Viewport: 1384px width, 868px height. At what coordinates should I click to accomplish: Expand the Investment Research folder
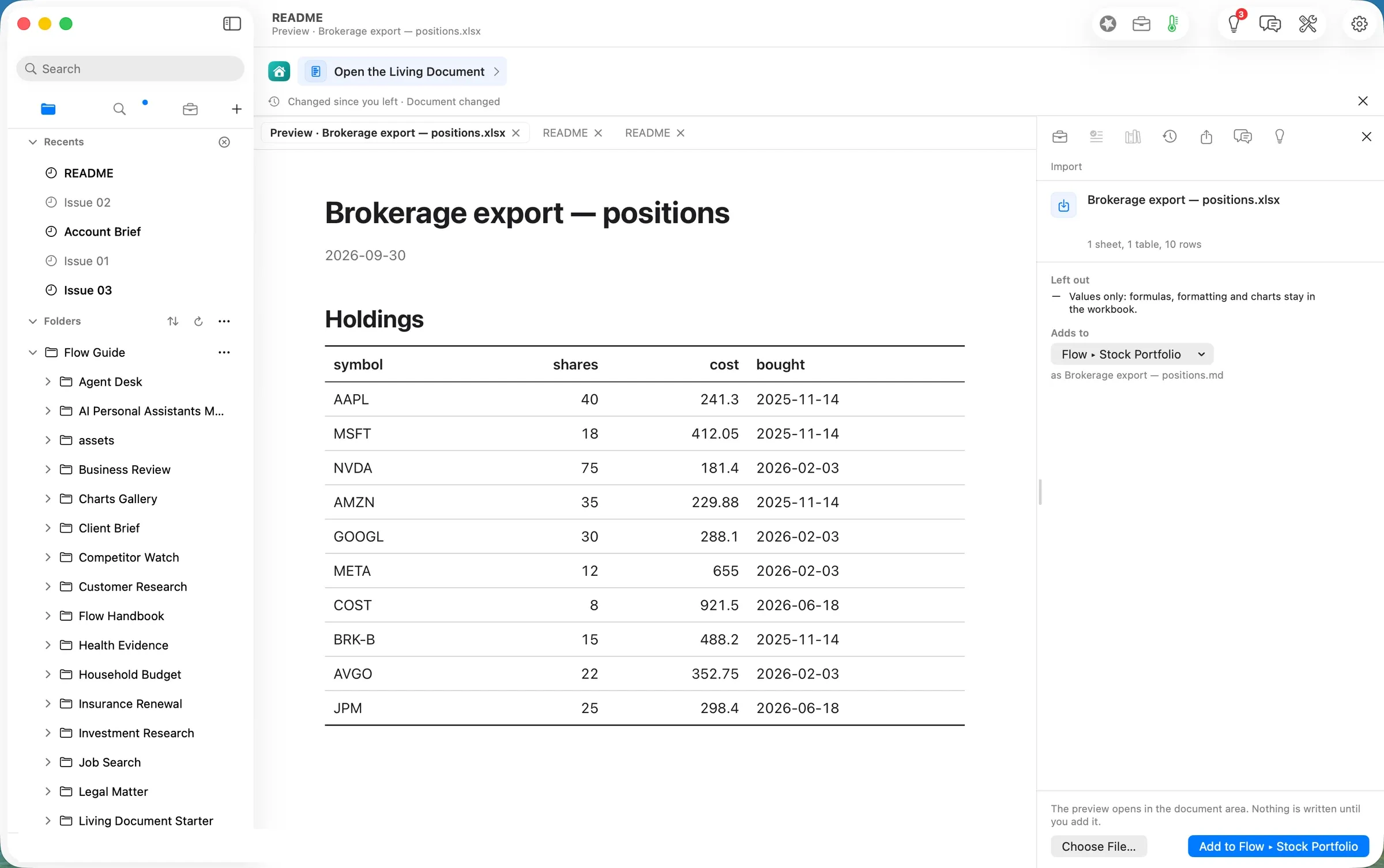48,733
